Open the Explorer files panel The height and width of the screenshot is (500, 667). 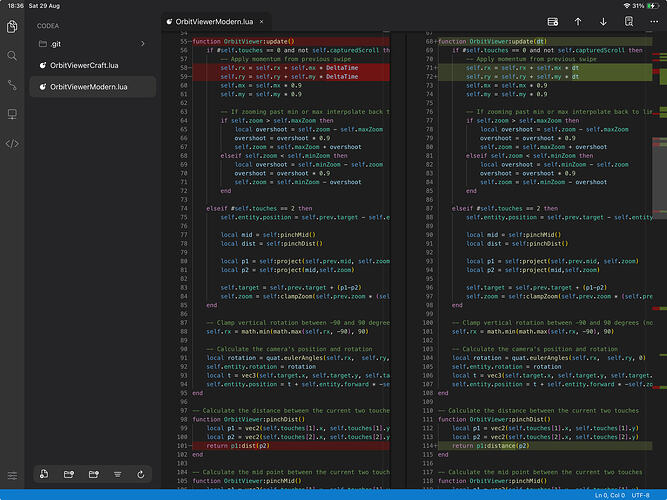[x=12, y=26]
